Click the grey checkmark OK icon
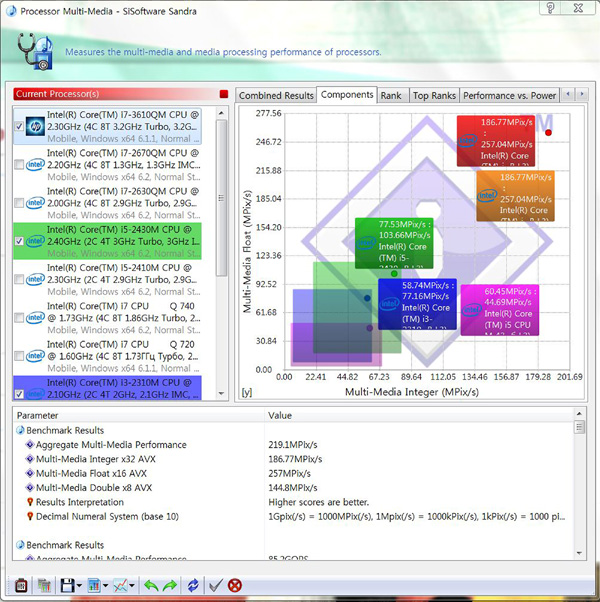The height and width of the screenshot is (602, 600). (x=215, y=585)
